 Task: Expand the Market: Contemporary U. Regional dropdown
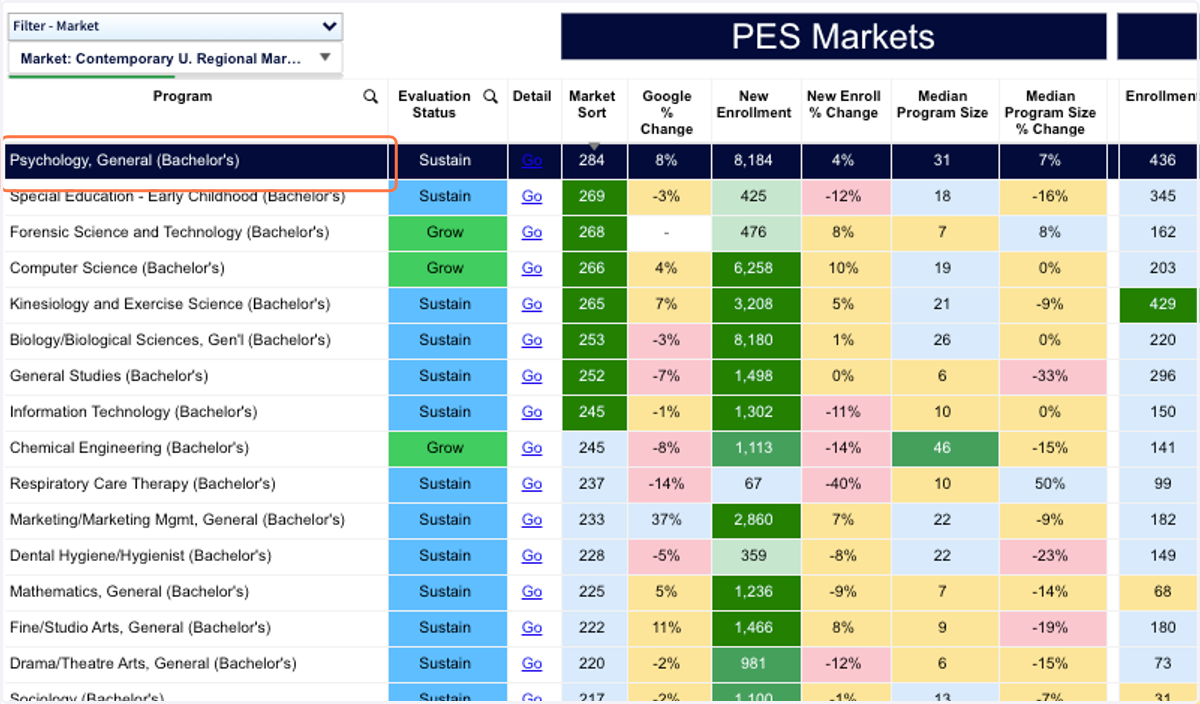[175, 58]
